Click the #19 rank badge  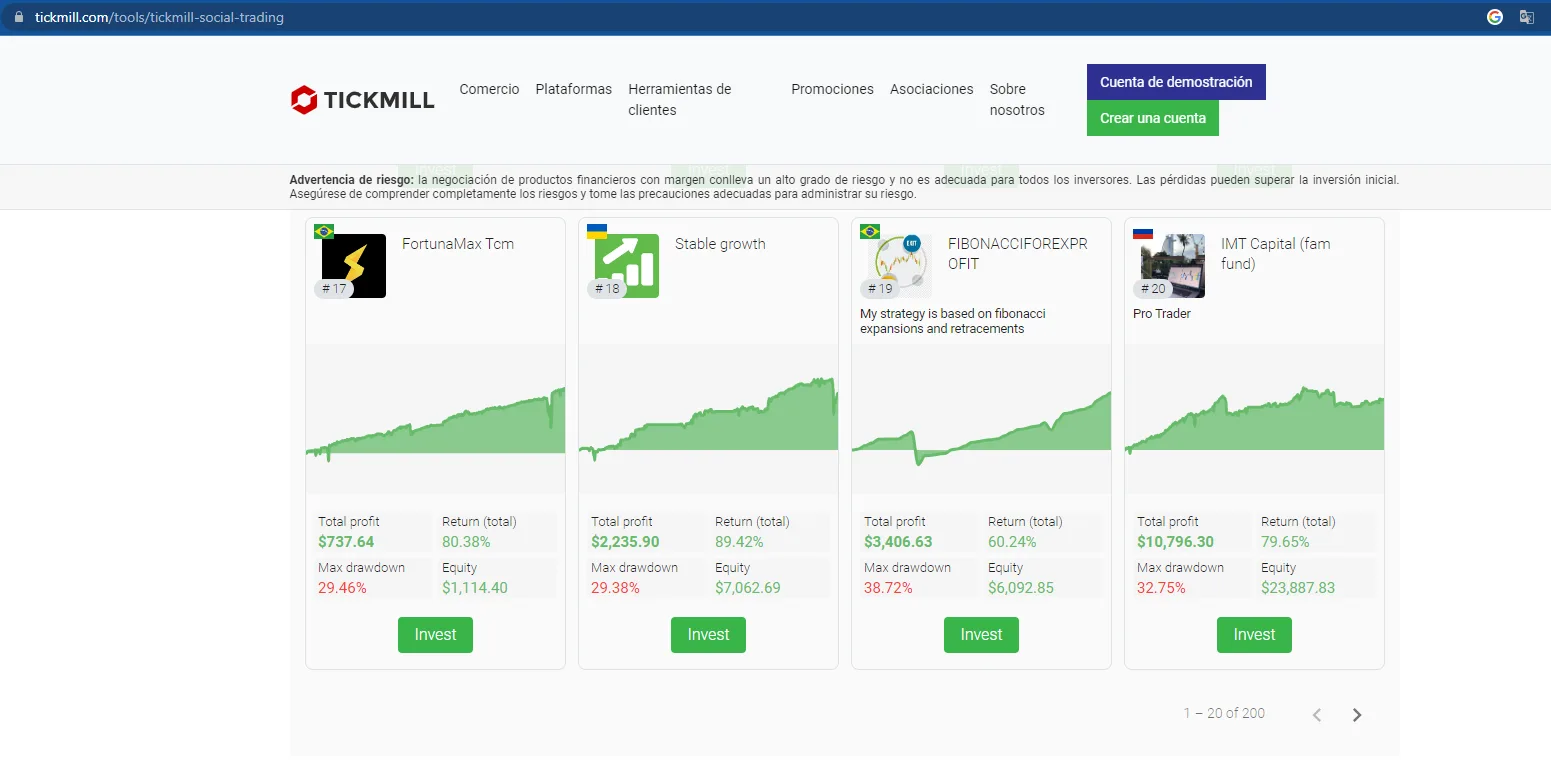(880, 289)
